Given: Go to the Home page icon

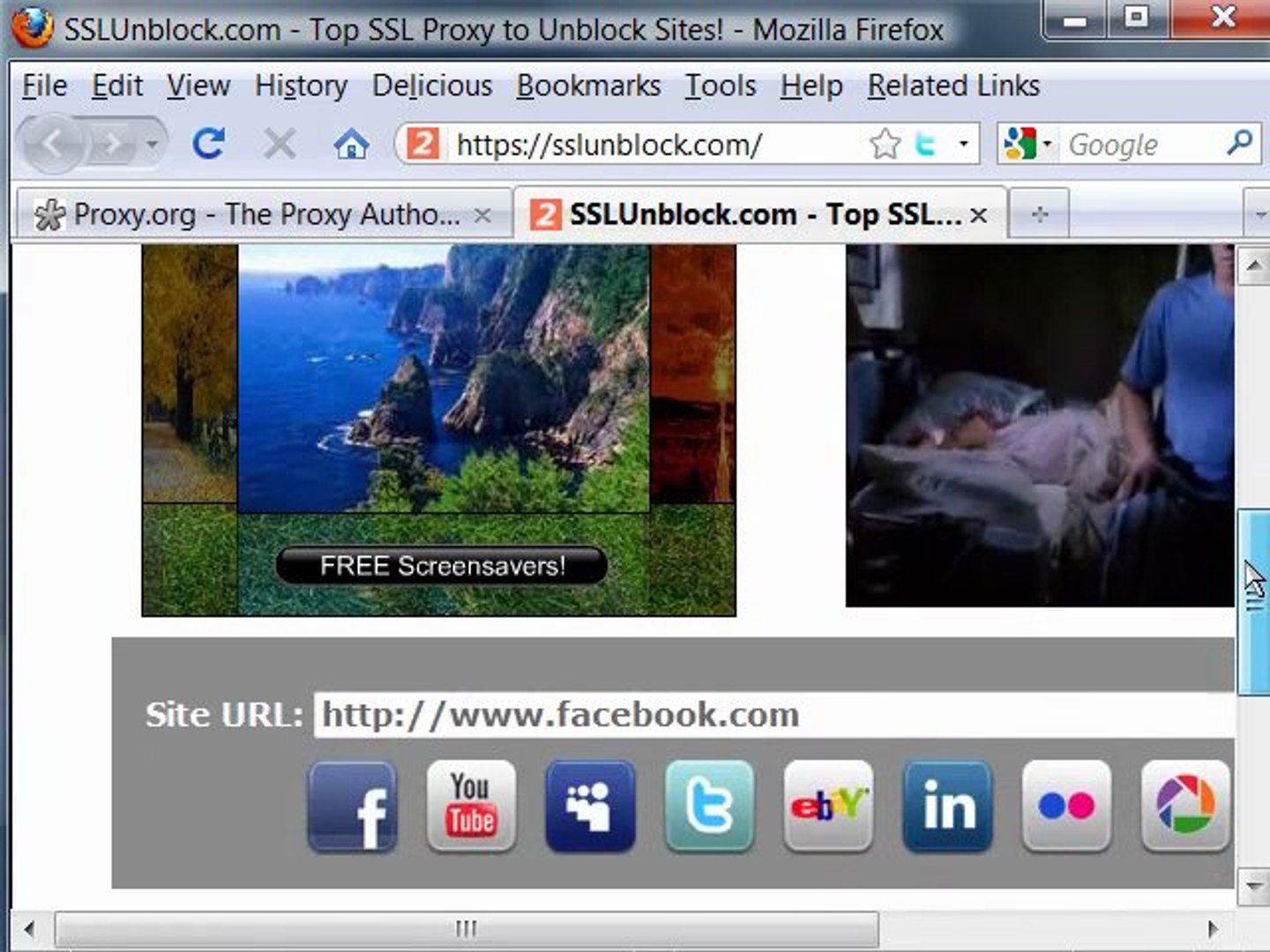Looking at the screenshot, I should [351, 143].
